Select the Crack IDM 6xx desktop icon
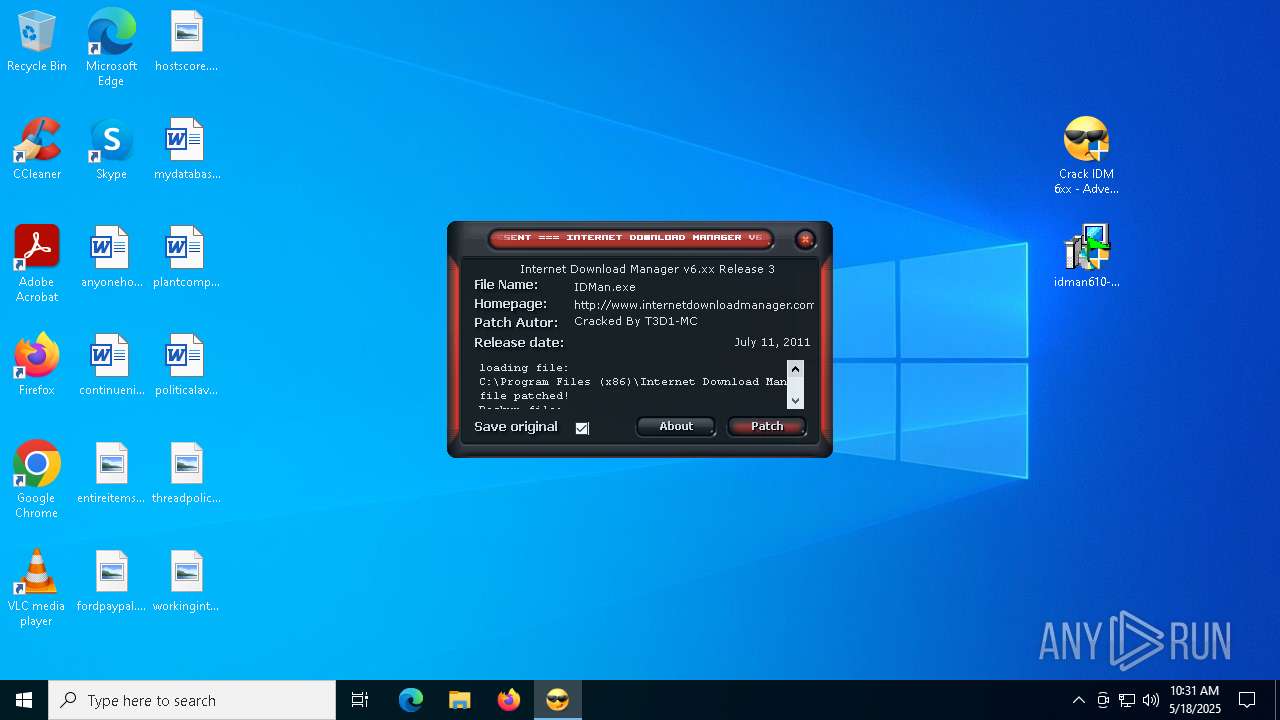This screenshot has height=720, width=1280. click(x=1086, y=156)
